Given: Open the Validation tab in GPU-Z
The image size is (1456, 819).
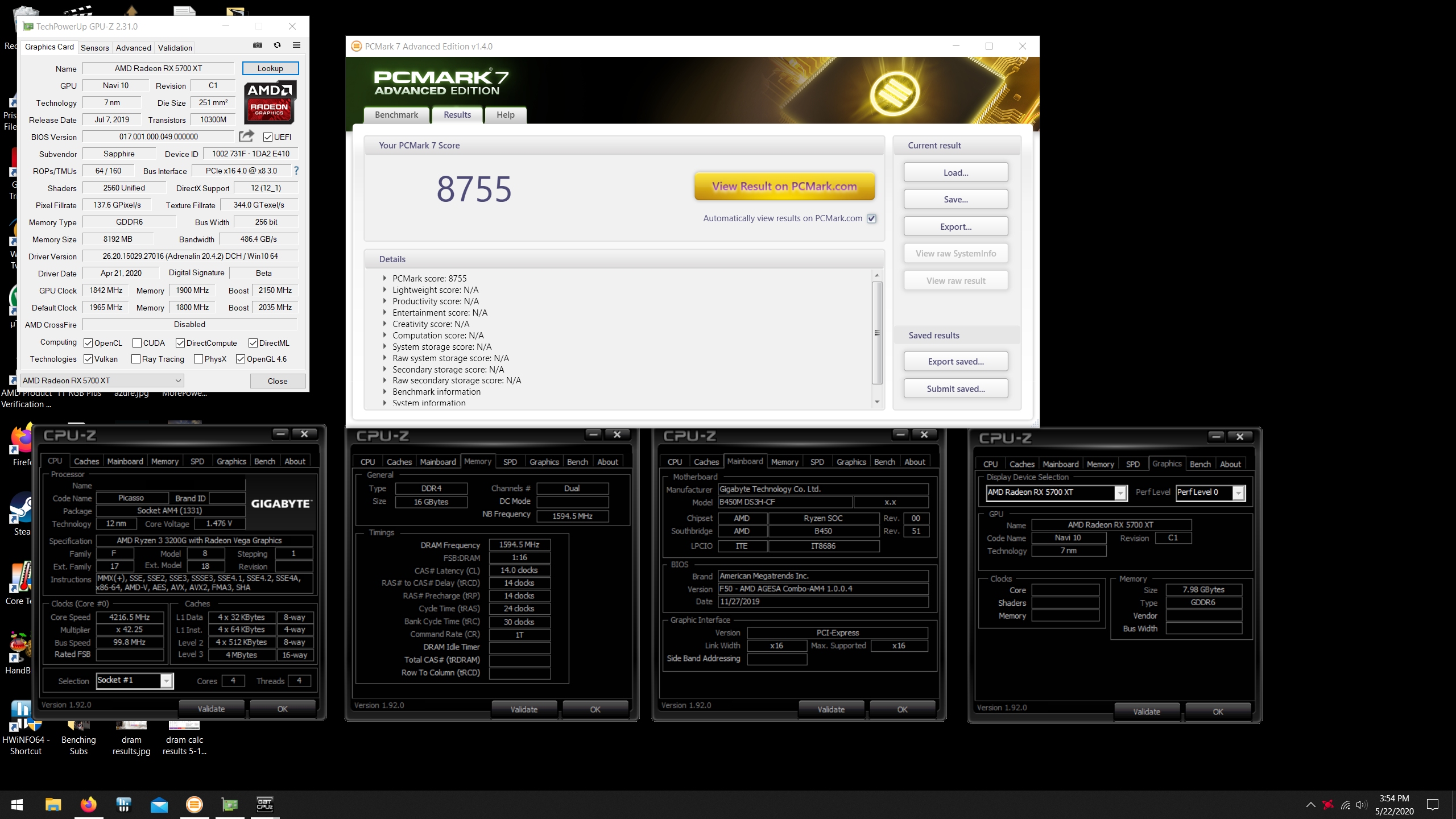Looking at the screenshot, I should pos(175,48).
